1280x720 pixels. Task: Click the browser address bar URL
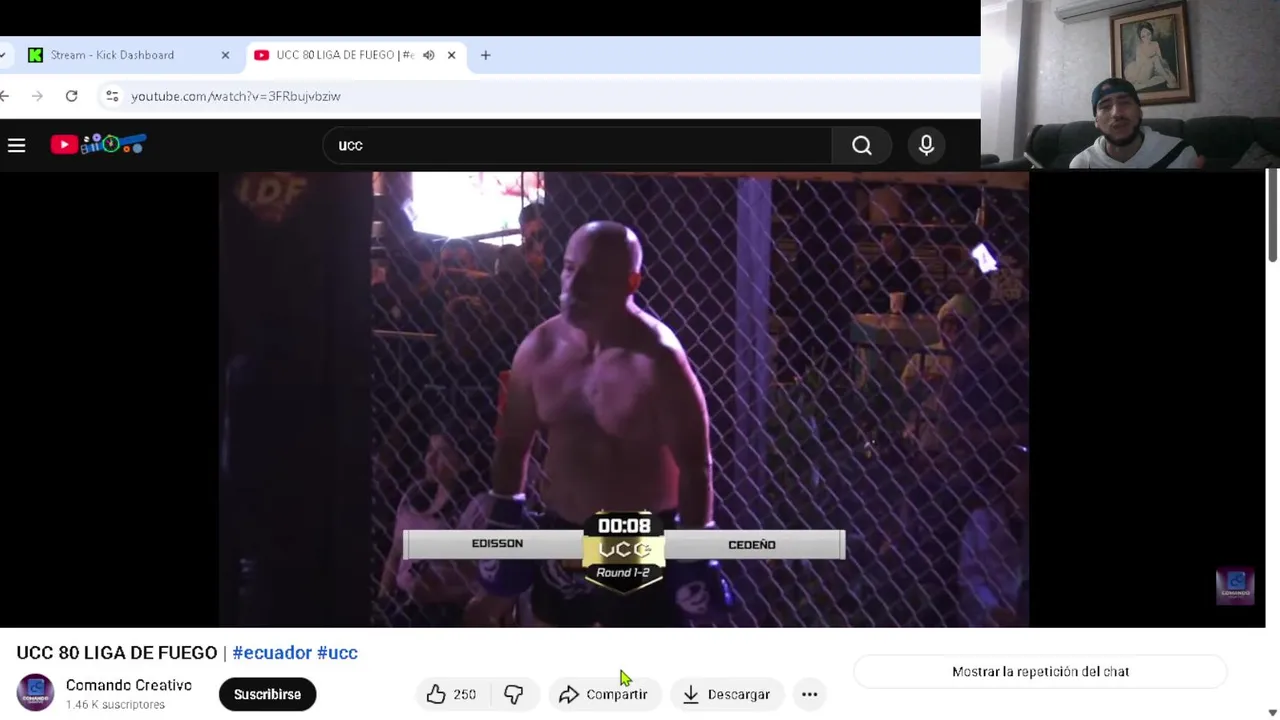tap(236, 96)
